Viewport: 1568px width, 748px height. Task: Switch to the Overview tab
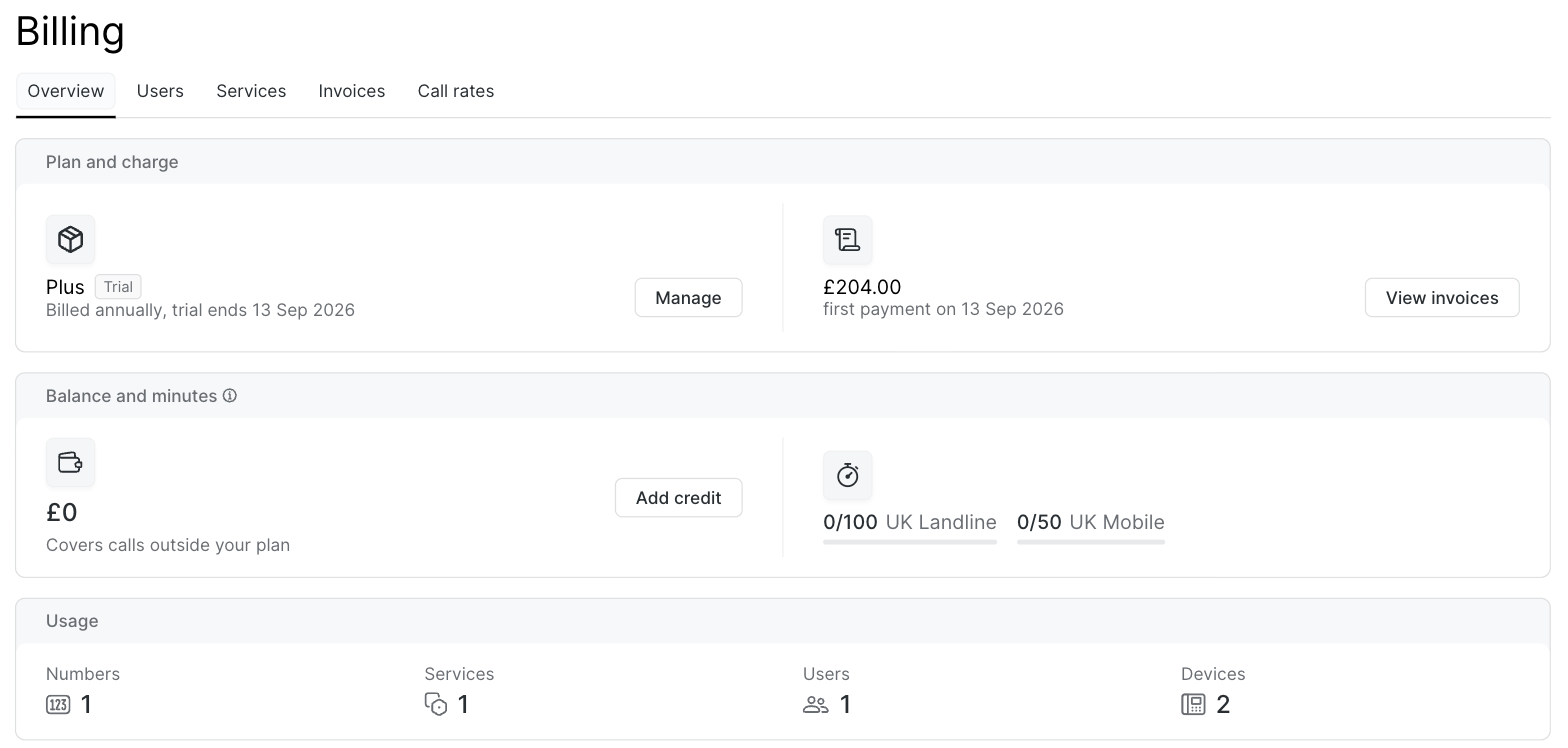[66, 91]
